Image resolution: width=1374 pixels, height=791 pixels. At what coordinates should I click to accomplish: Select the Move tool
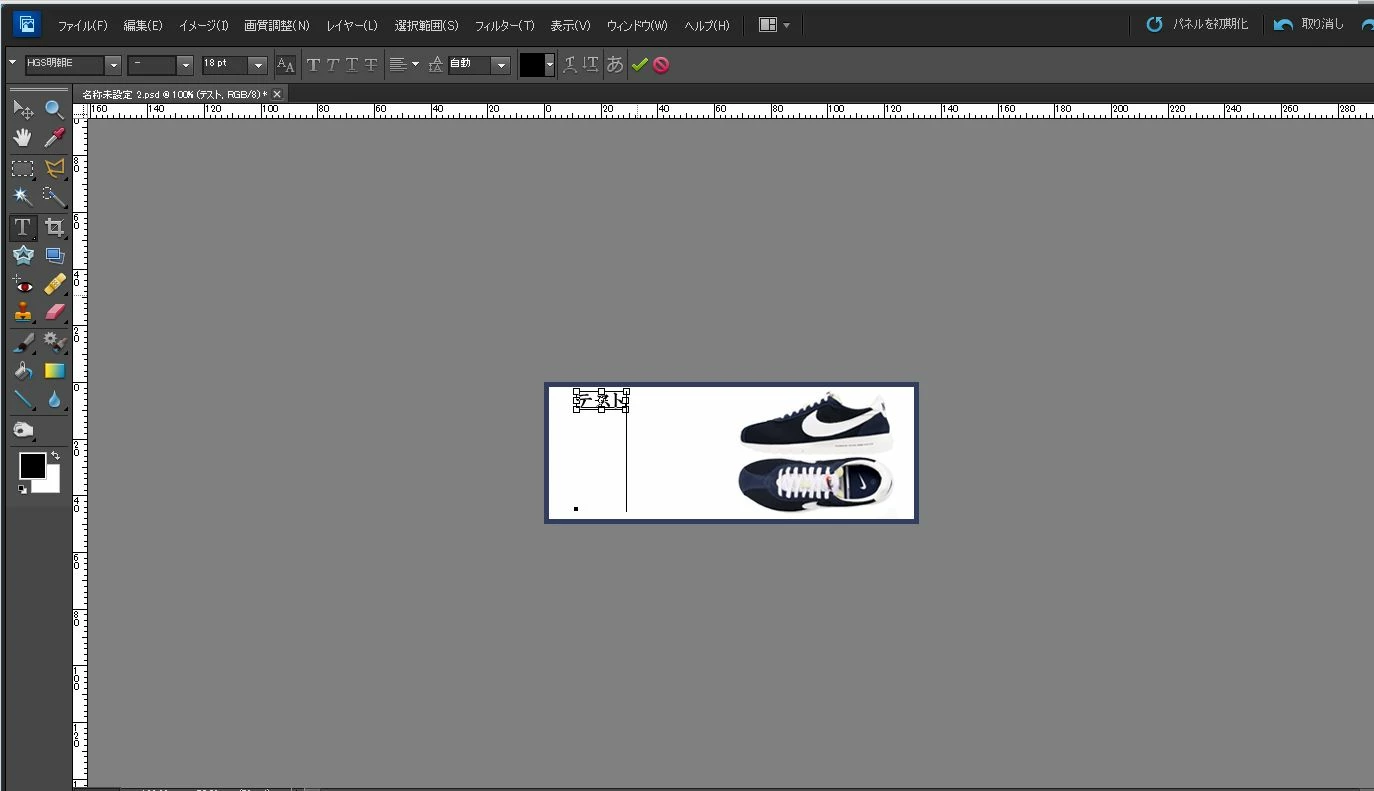click(23, 110)
